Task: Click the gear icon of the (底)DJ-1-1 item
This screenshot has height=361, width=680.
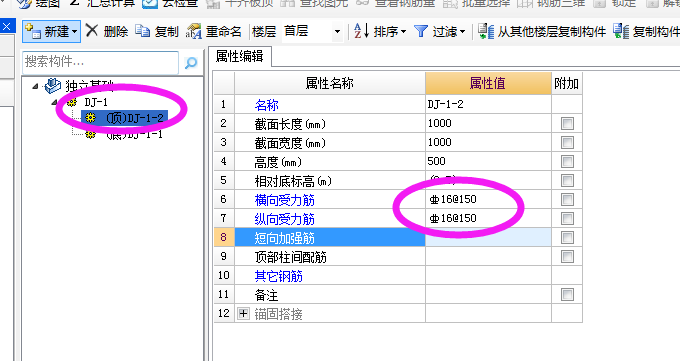Action: click(x=90, y=134)
